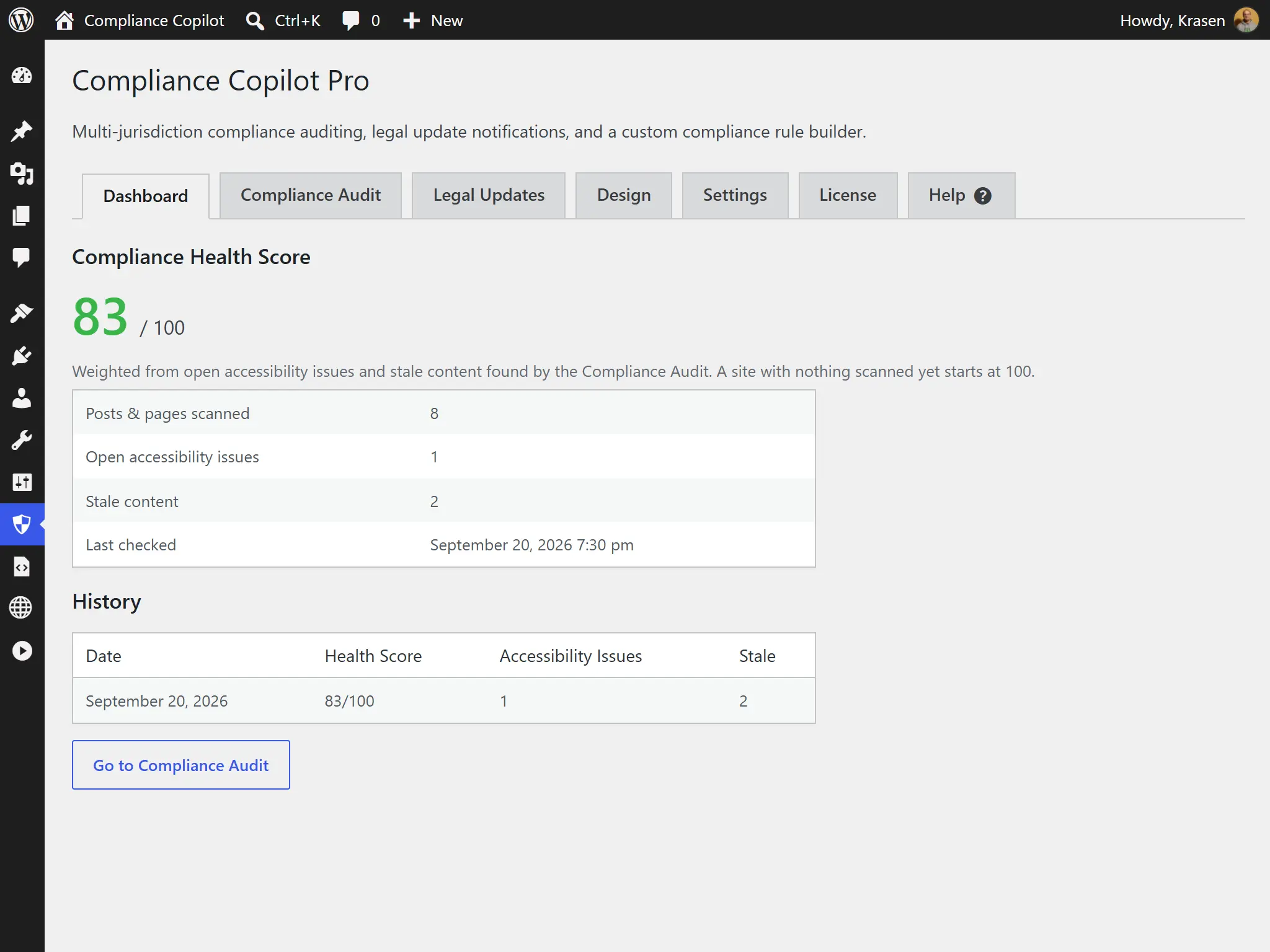
Task: Select the Dashboard tab
Action: tap(146, 196)
